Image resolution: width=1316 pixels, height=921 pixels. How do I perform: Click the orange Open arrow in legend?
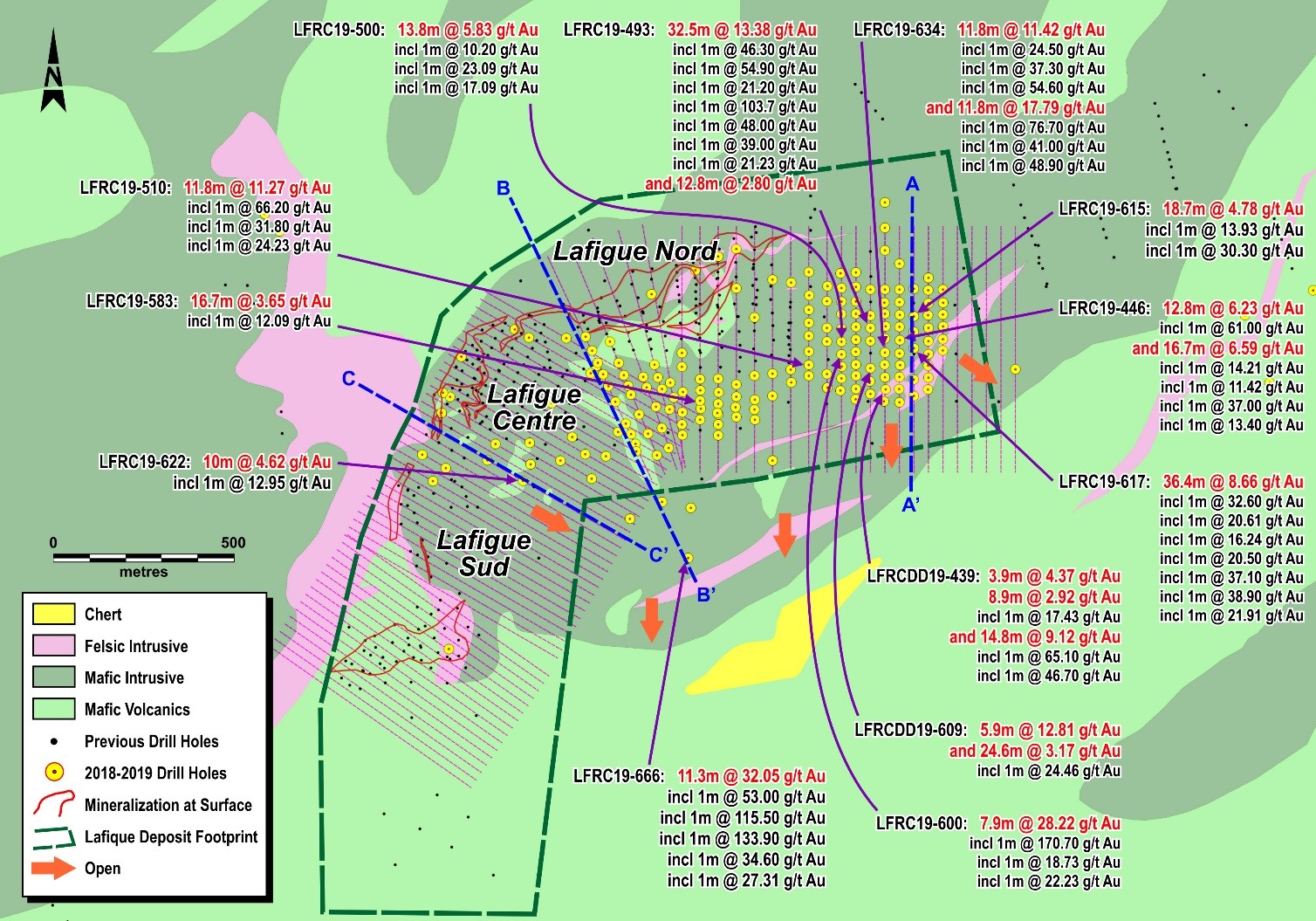coord(53,869)
